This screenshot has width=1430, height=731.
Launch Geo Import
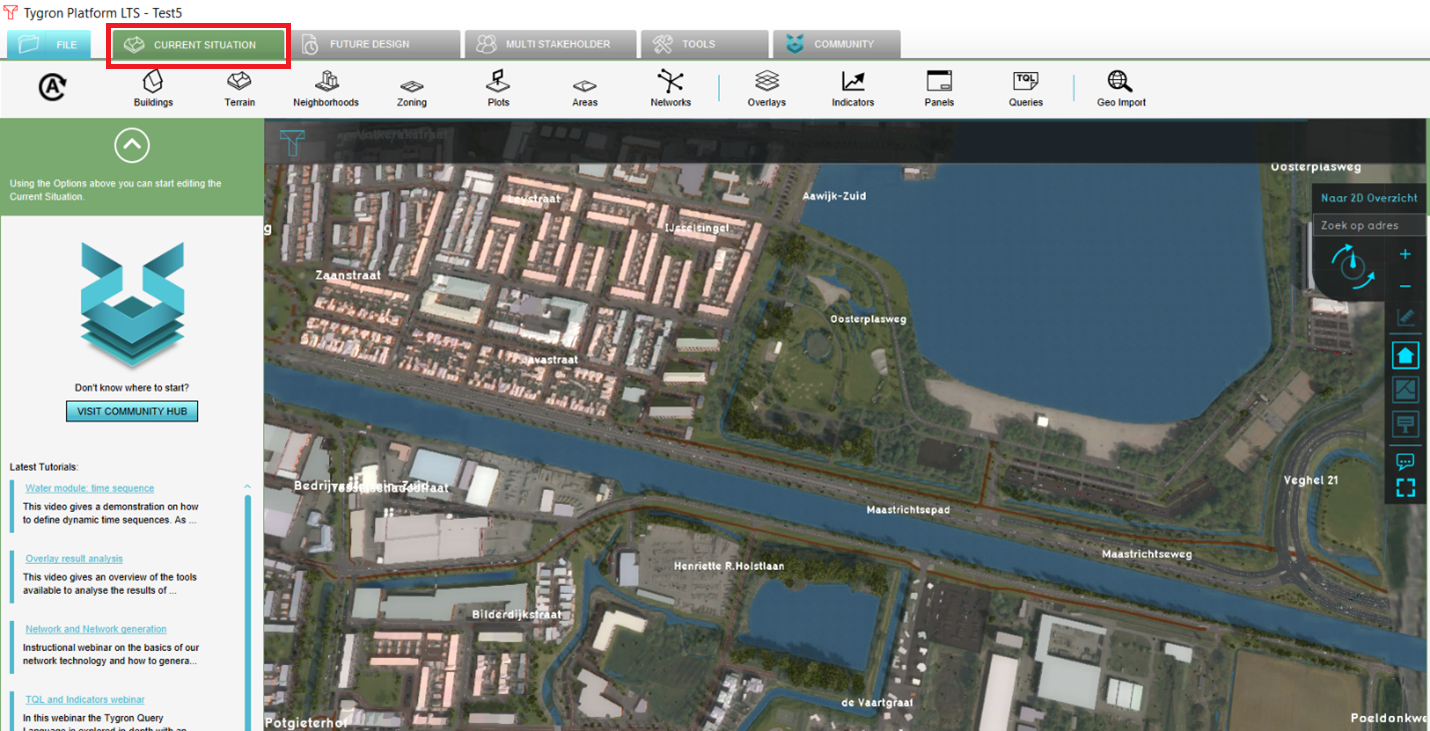tap(1121, 88)
